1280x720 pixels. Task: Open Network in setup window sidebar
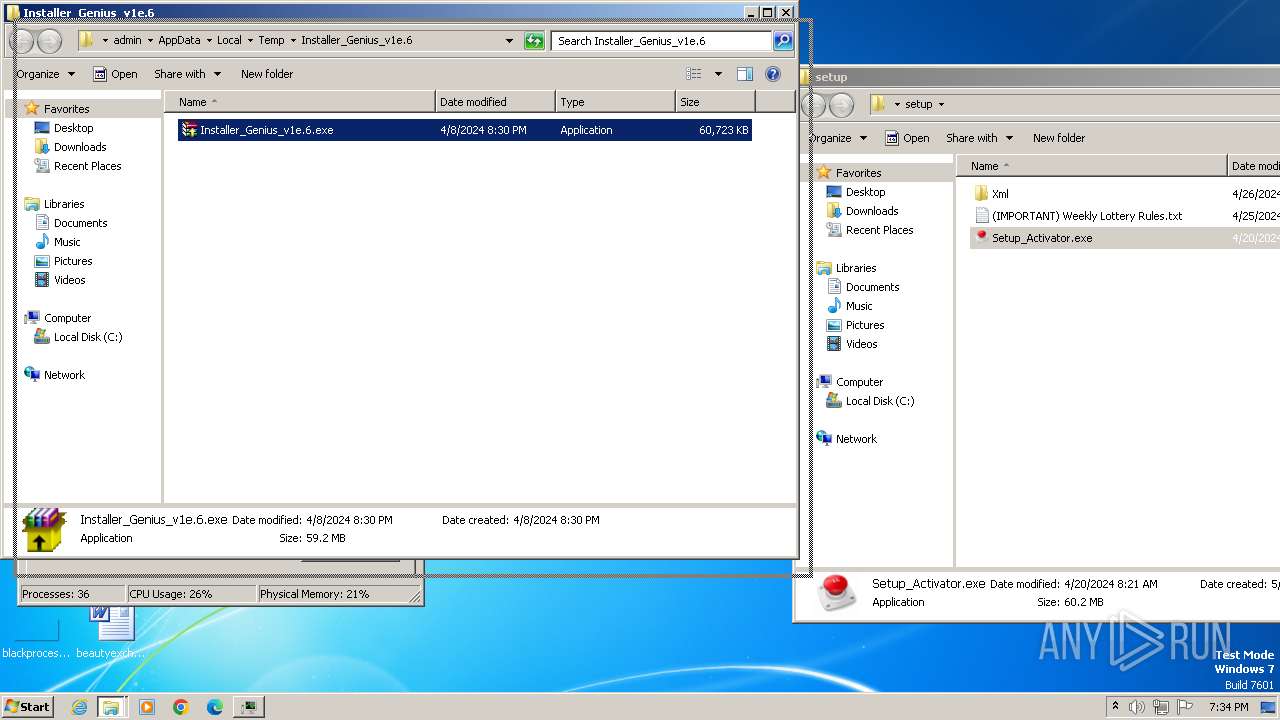point(856,439)
